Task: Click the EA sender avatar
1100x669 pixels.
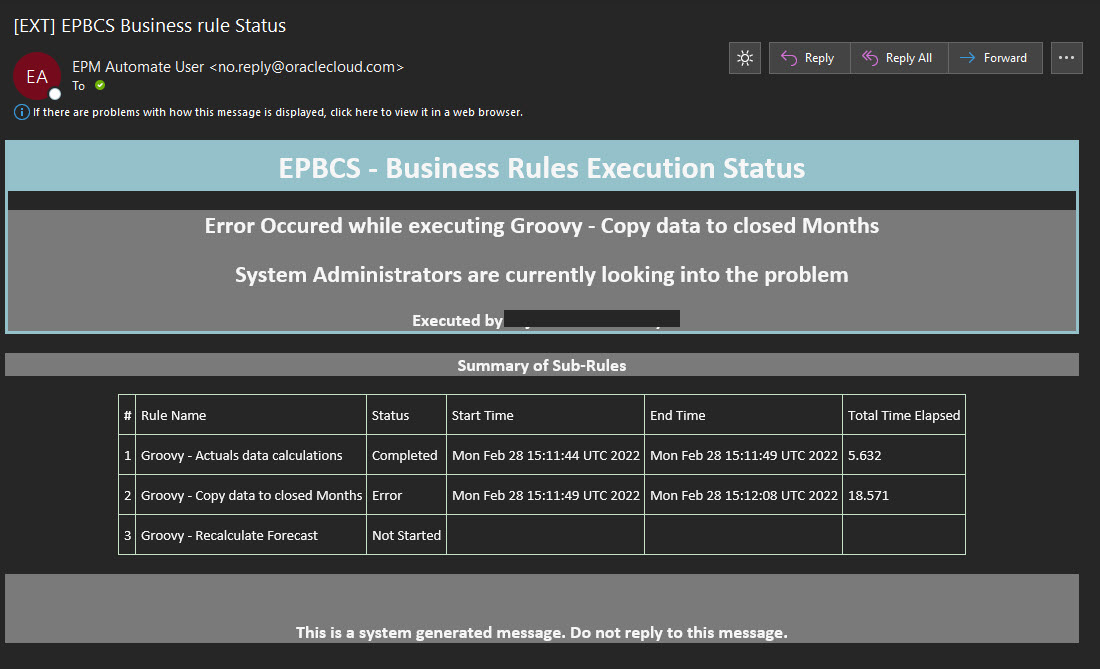Action: coord(37,76)
